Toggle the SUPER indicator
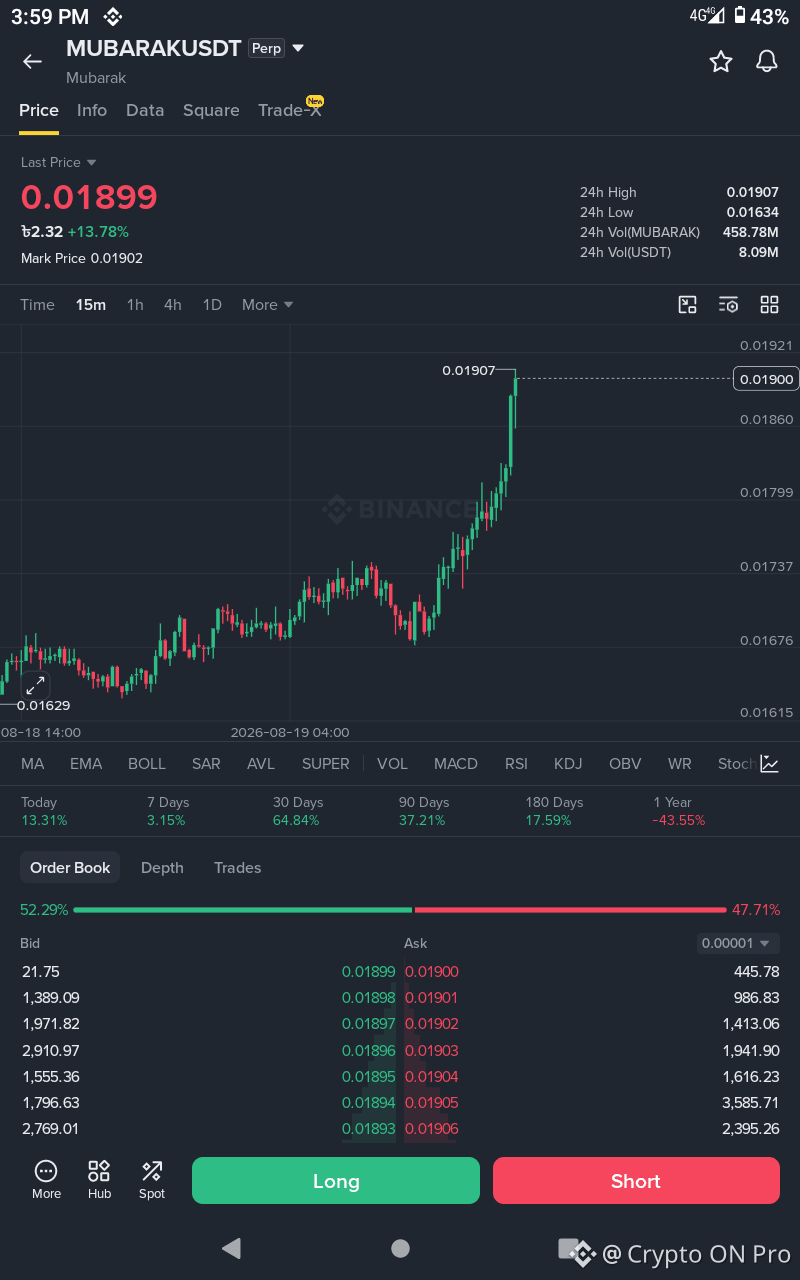 pyautogui.click(x=326, y=764)
